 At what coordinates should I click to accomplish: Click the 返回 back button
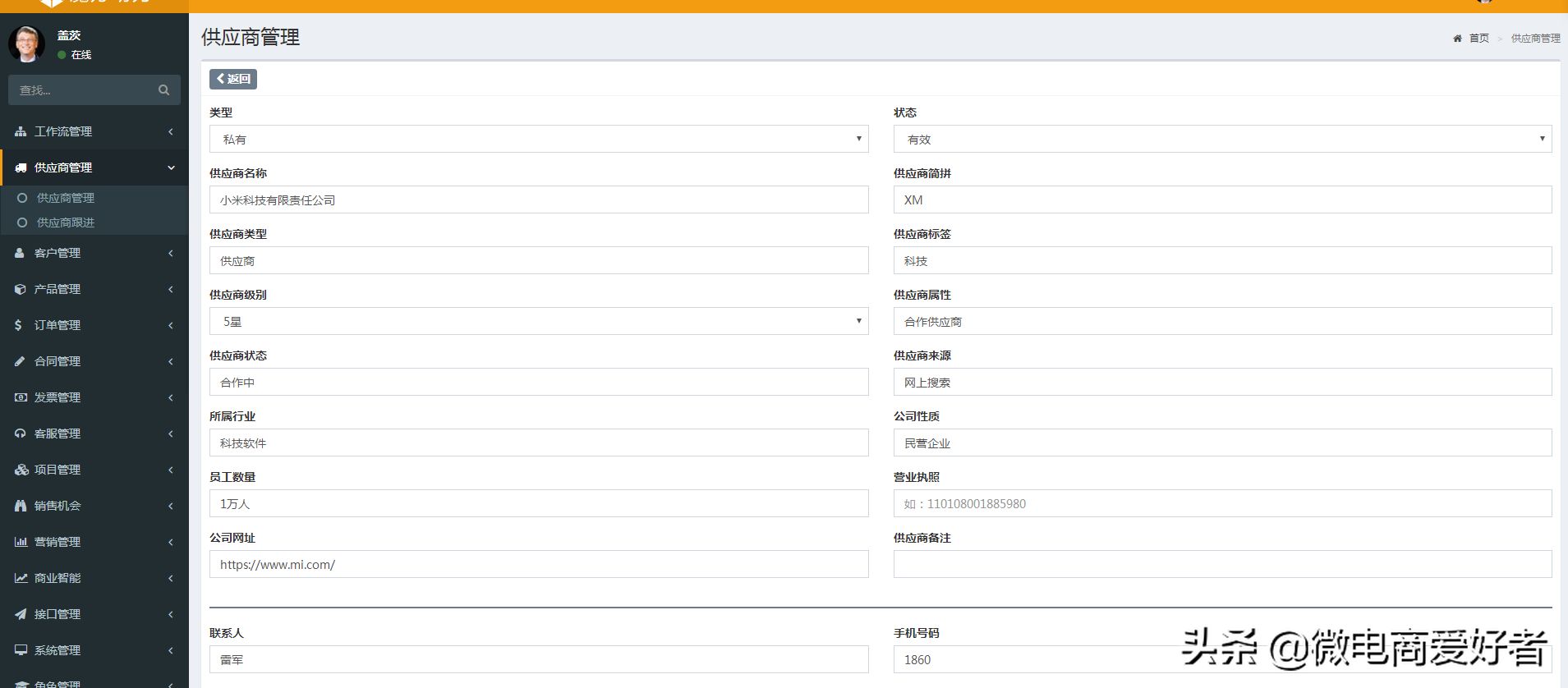[233, 79]
